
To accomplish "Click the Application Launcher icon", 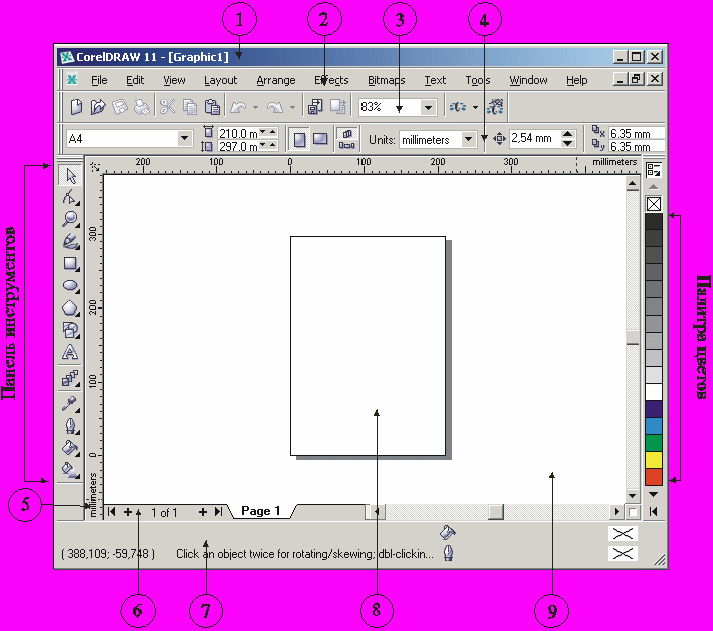I will tap(458, 107).
